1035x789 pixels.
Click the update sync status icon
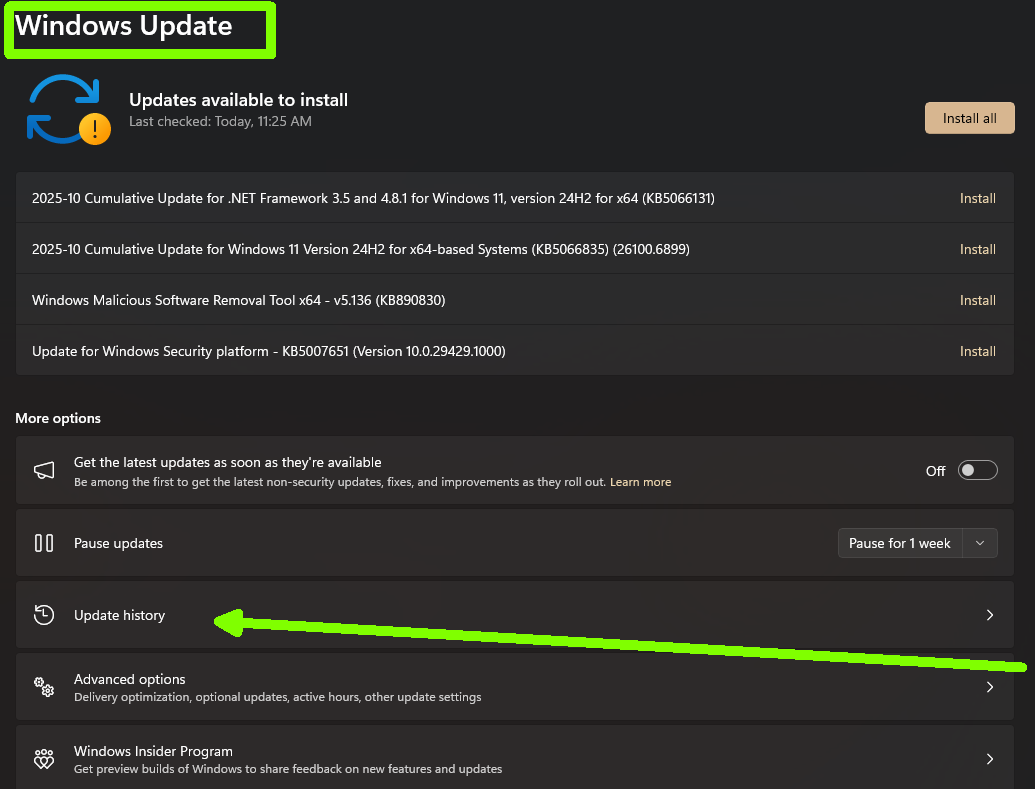pyautogui.click(x=68, y=110)
